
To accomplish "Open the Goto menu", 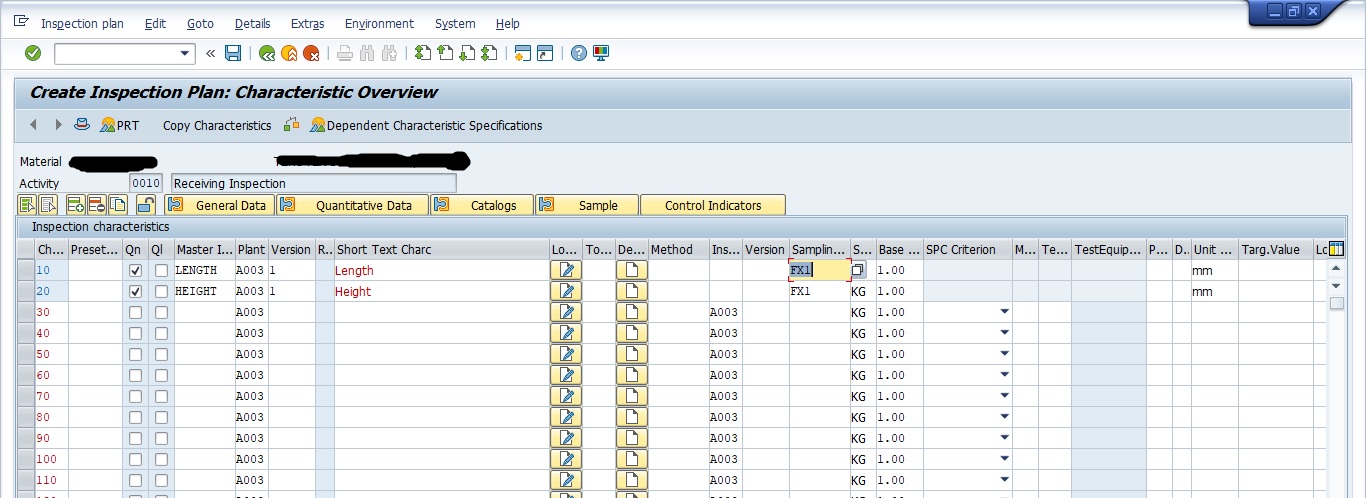I will point(200,23).
